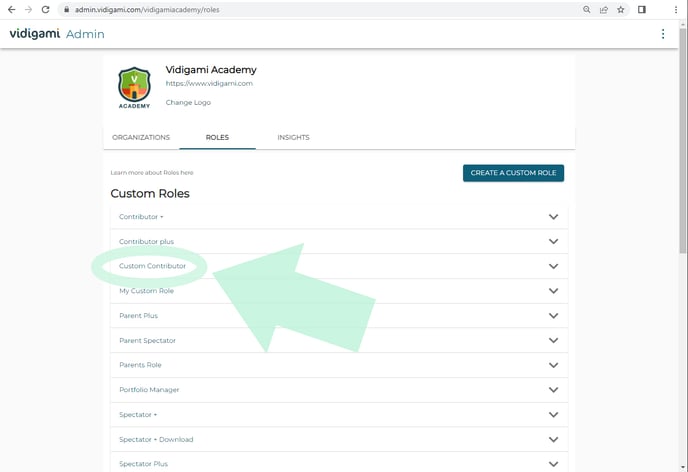This screenshot has width=688, height=472.
Task: Expand the Parent Spectator role chevron
Action: point(553,340)
